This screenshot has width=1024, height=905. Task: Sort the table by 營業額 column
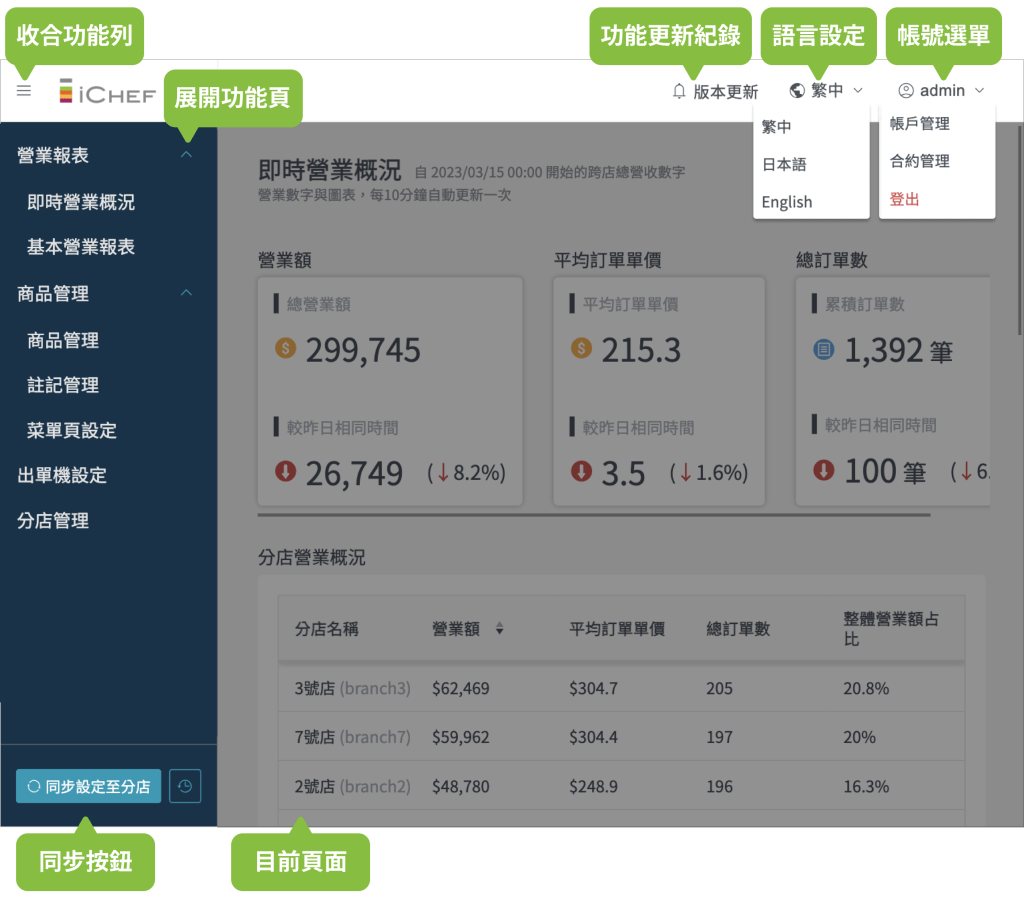coord(499,629)
